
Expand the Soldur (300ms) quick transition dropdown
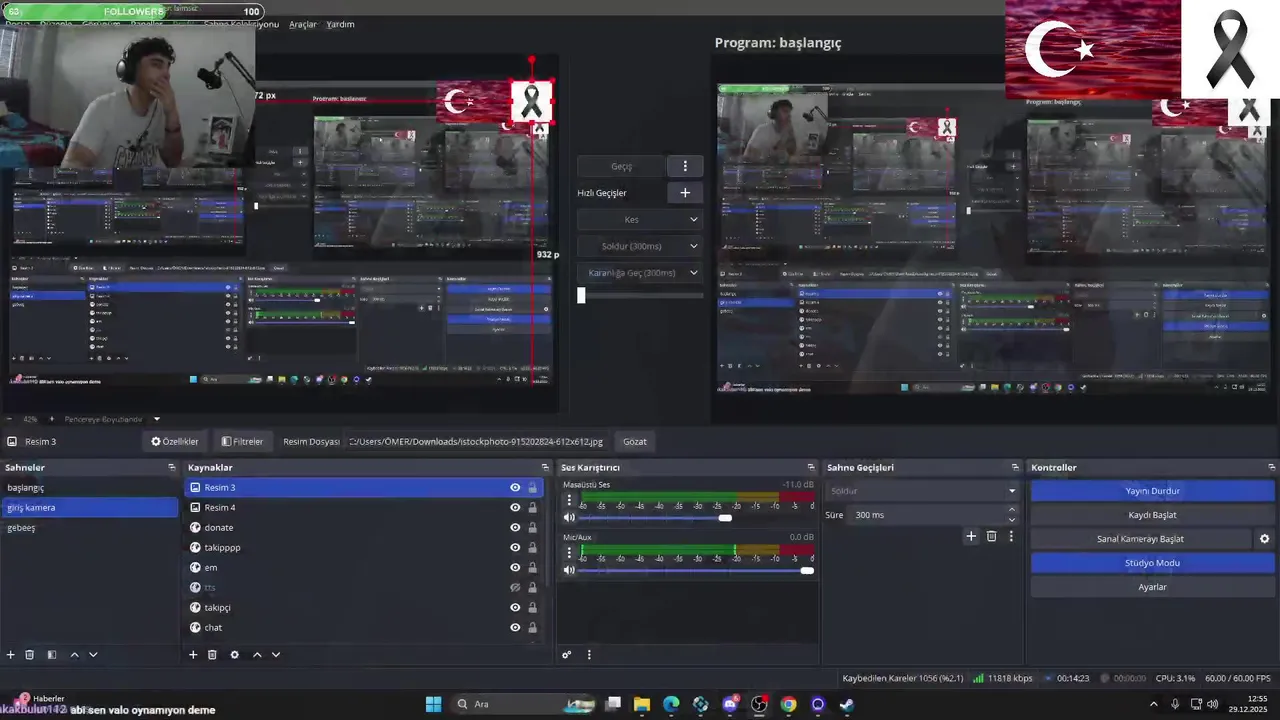point(693,246)
